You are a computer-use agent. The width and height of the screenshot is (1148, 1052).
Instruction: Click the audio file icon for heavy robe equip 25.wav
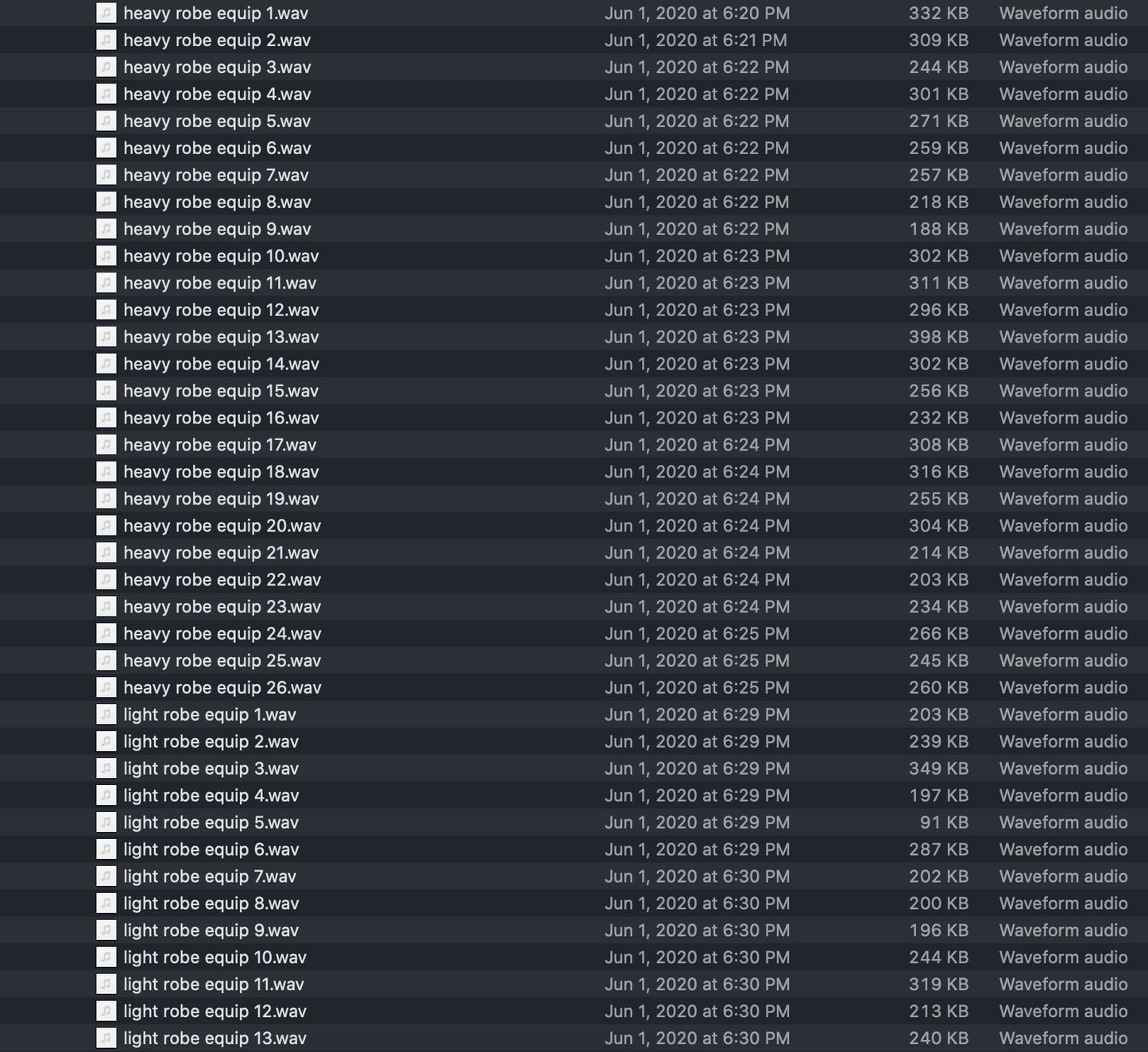point(106,660)
